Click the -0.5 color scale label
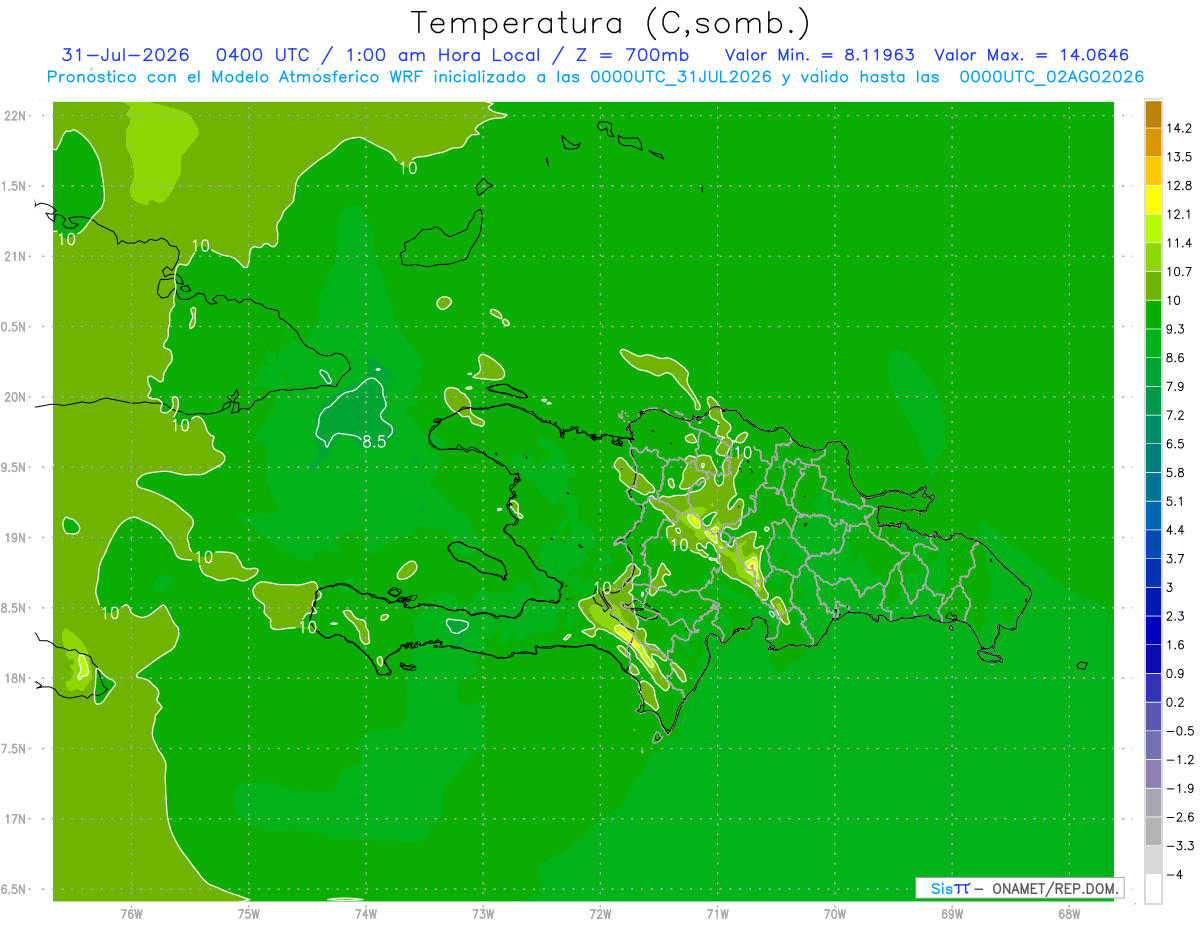This screenshot has width=1200, height=927. coord(1180,731)
